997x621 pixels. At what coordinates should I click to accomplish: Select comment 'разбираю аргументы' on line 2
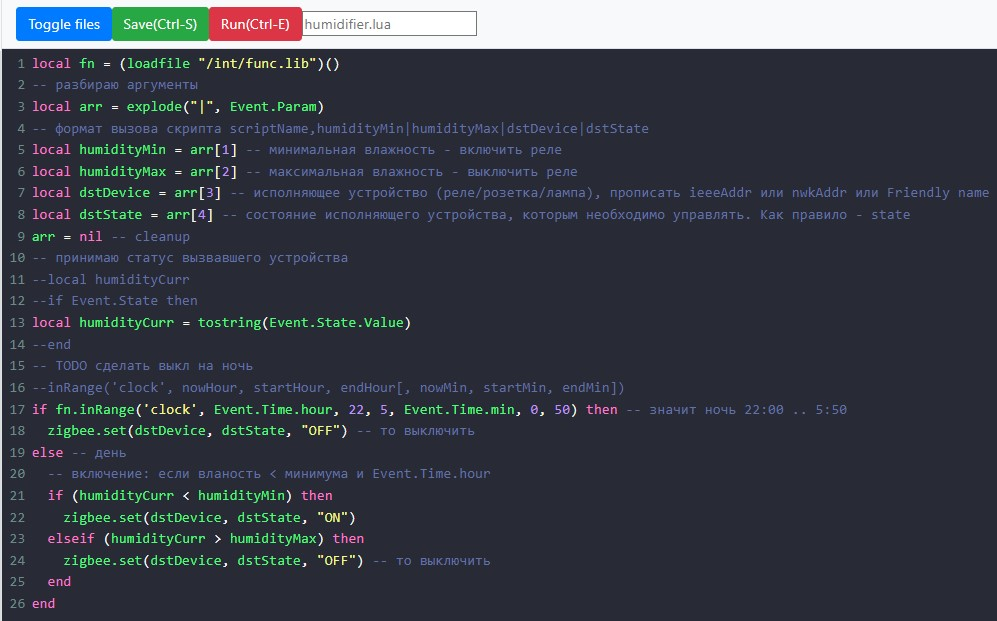127,85
